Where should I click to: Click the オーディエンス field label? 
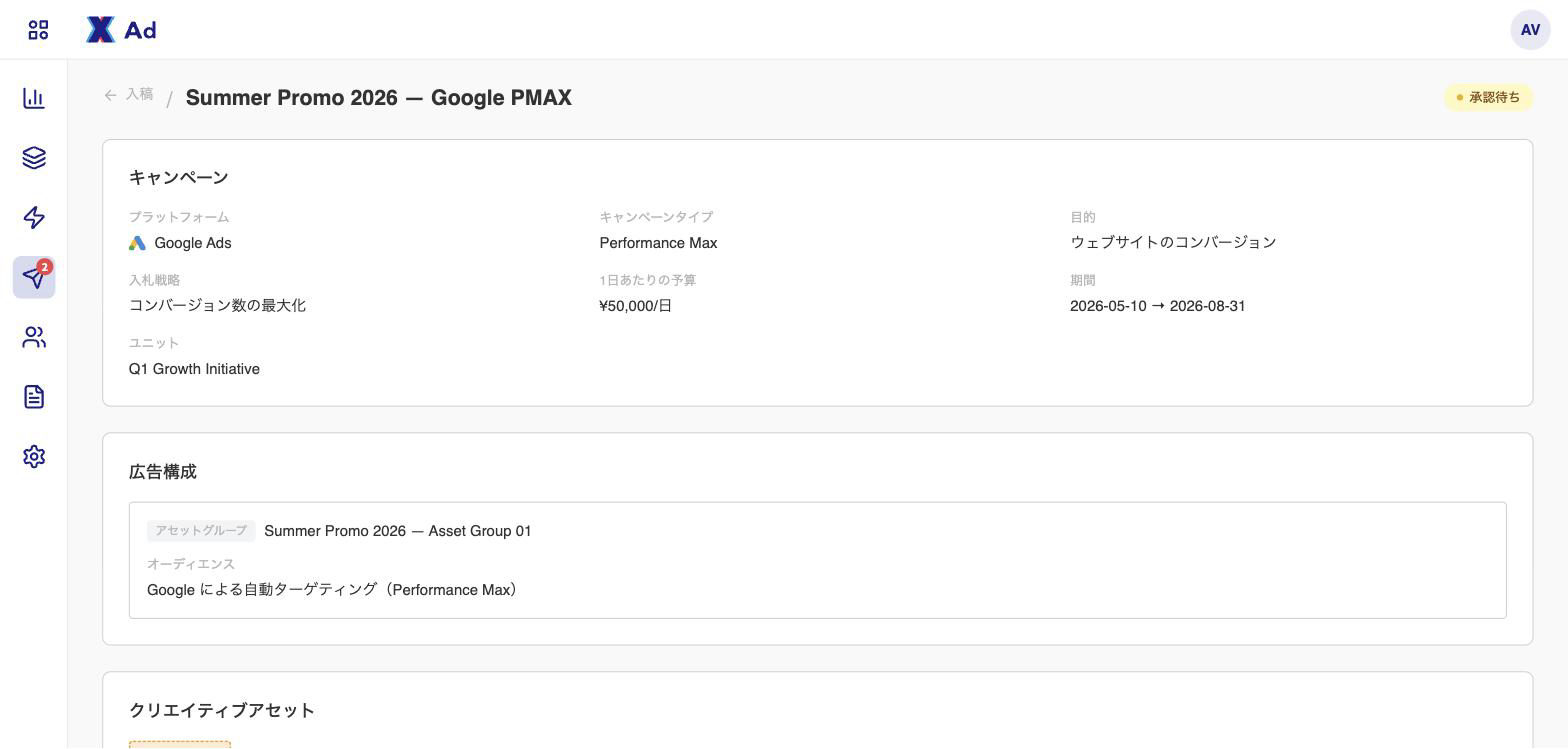191,564
